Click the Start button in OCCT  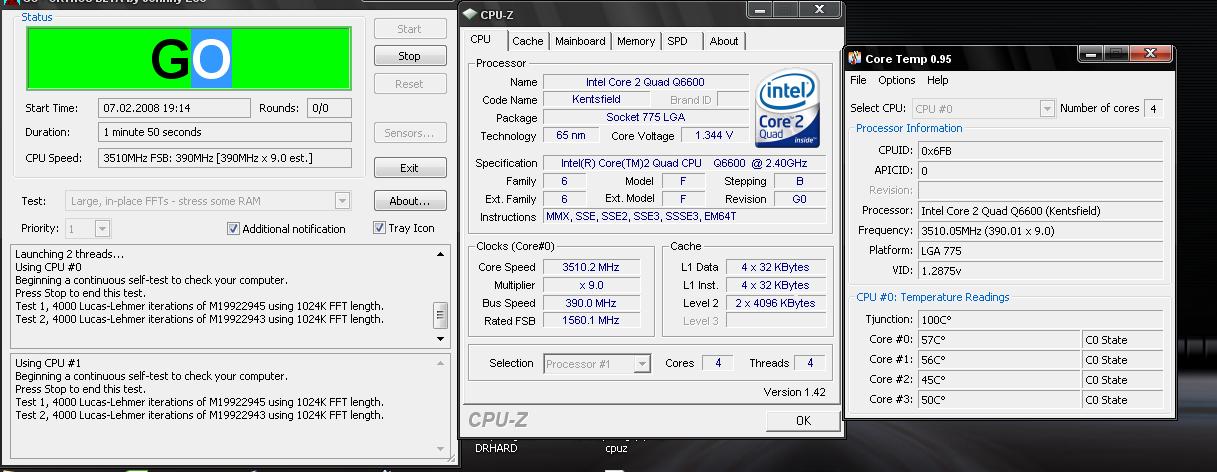click(x=409, y=29)
